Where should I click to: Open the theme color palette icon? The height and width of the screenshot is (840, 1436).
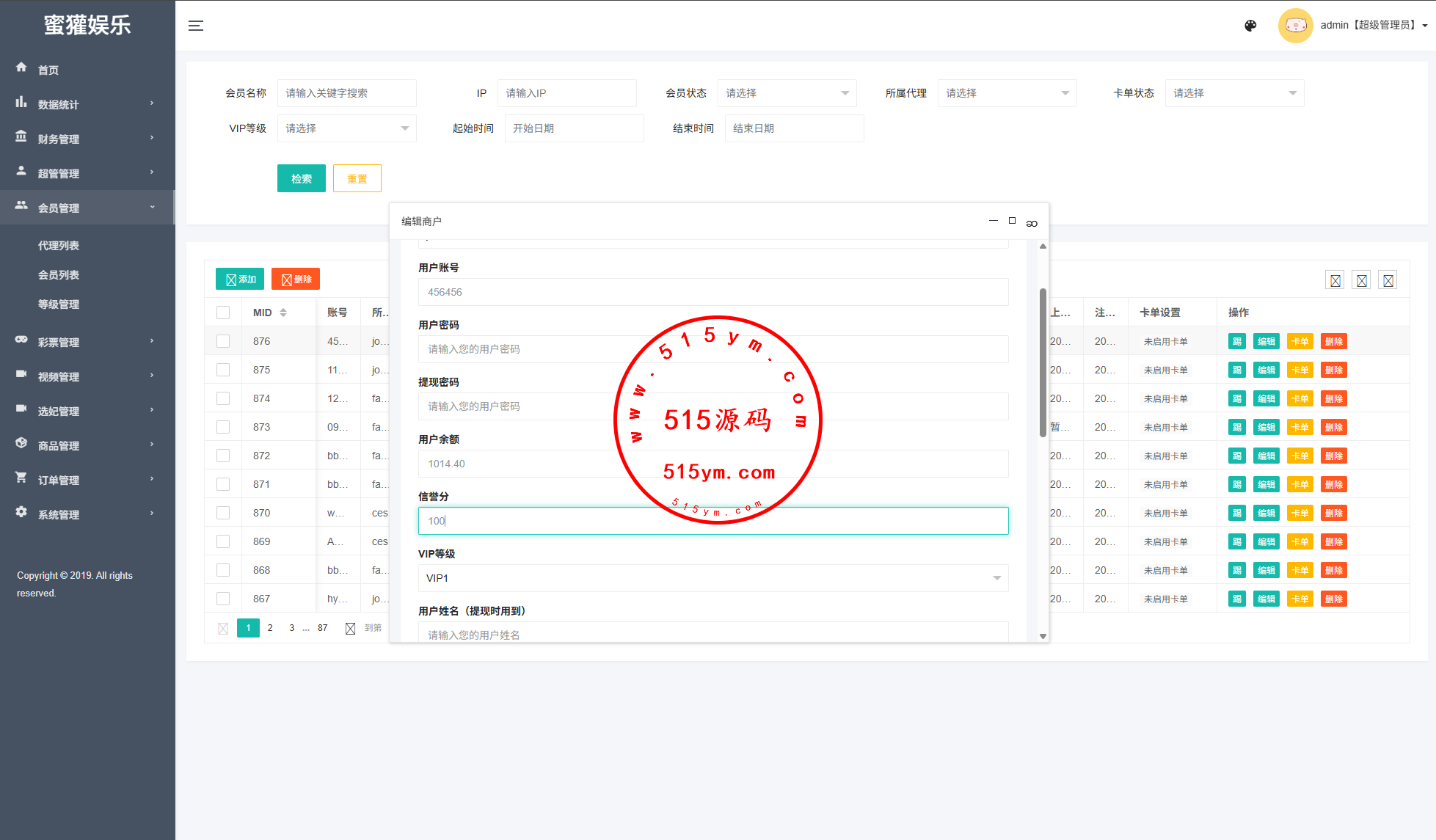tap(1250, 26)
